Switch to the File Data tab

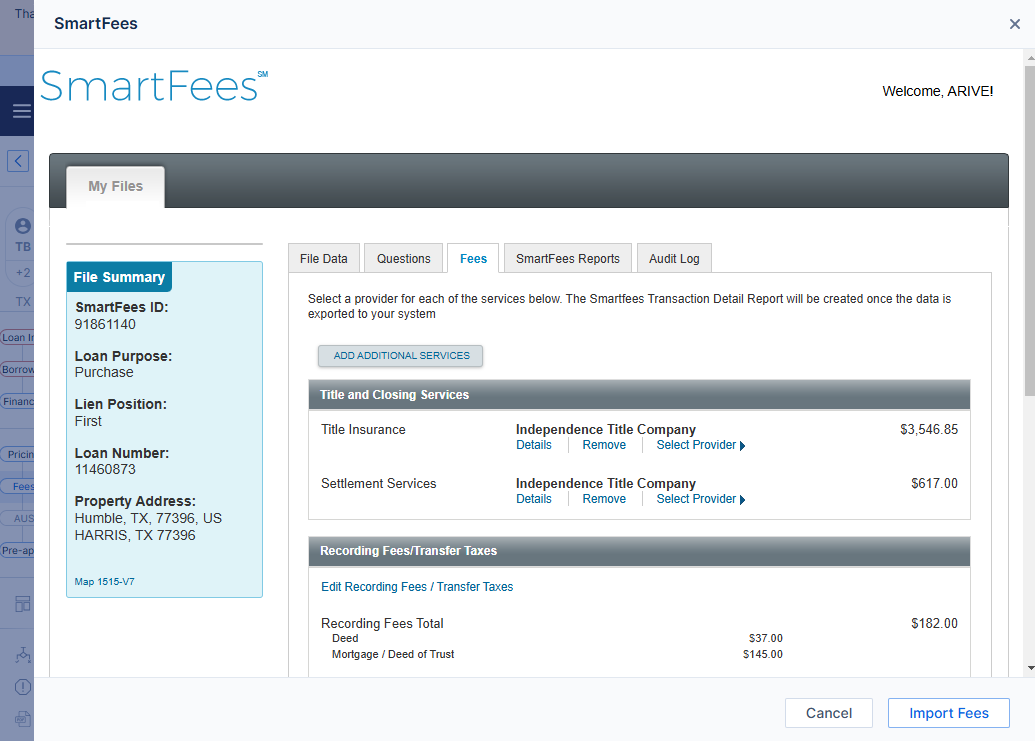click(x=323, y=259)
